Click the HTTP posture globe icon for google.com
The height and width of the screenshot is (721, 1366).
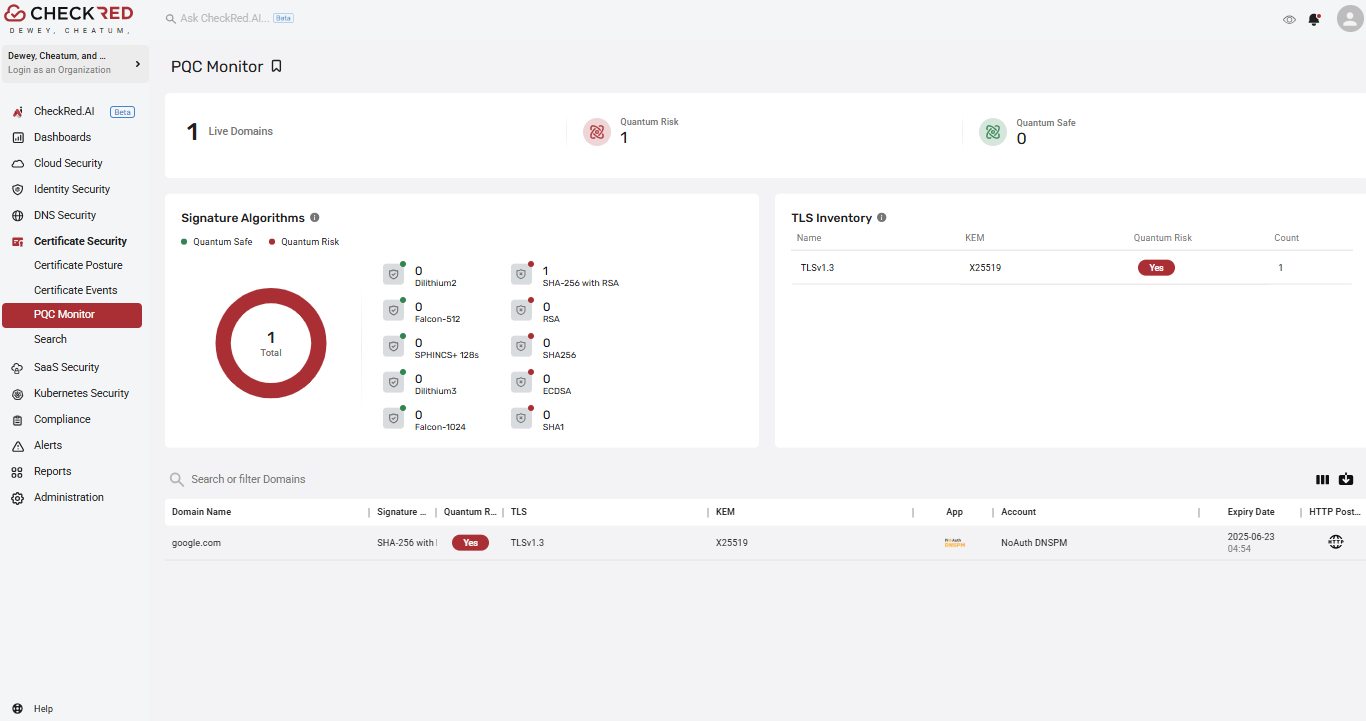tap(1336, 542)
